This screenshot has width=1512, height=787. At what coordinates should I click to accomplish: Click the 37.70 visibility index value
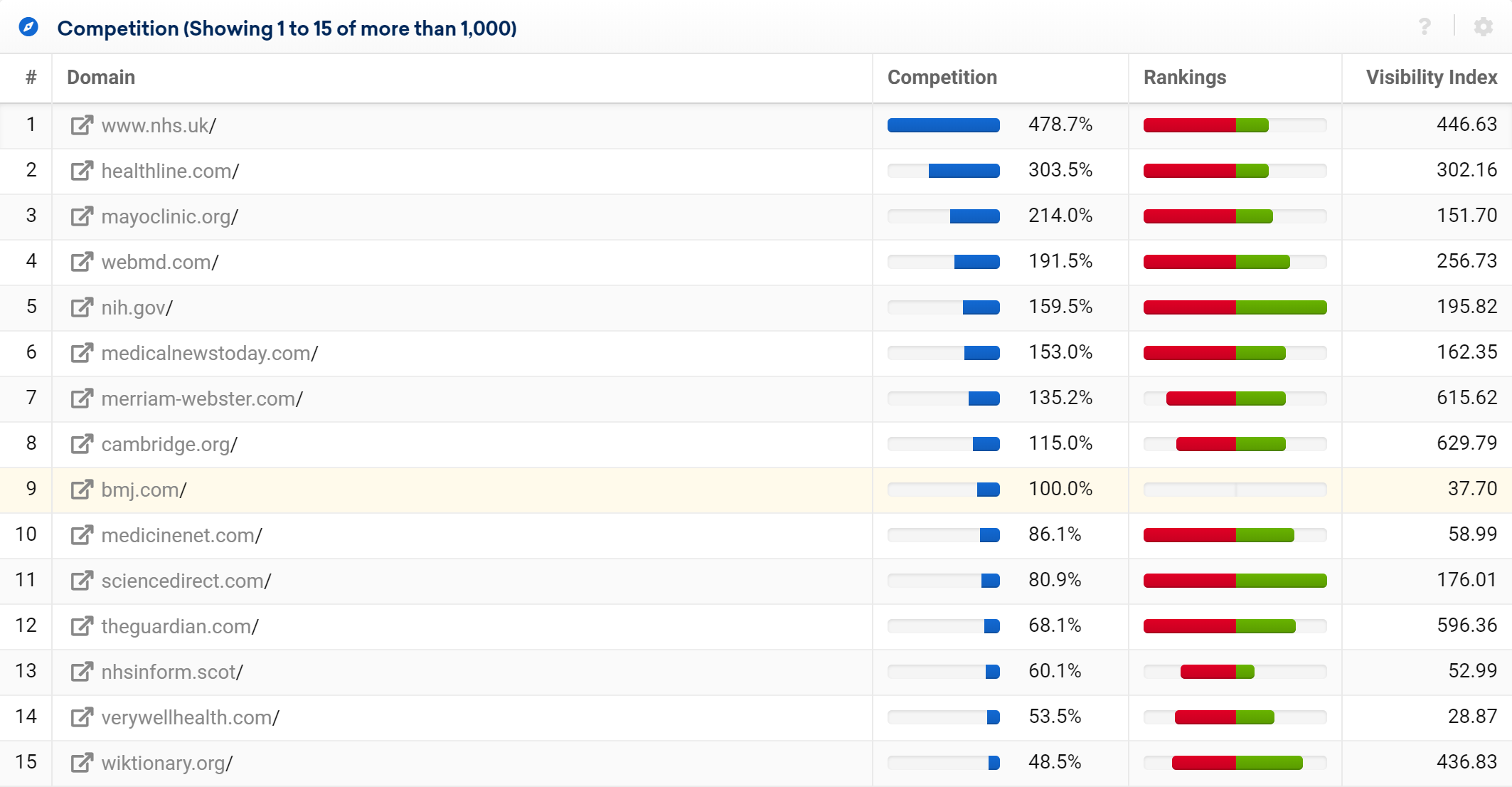pyautogui.click(x=1473, y=489)
